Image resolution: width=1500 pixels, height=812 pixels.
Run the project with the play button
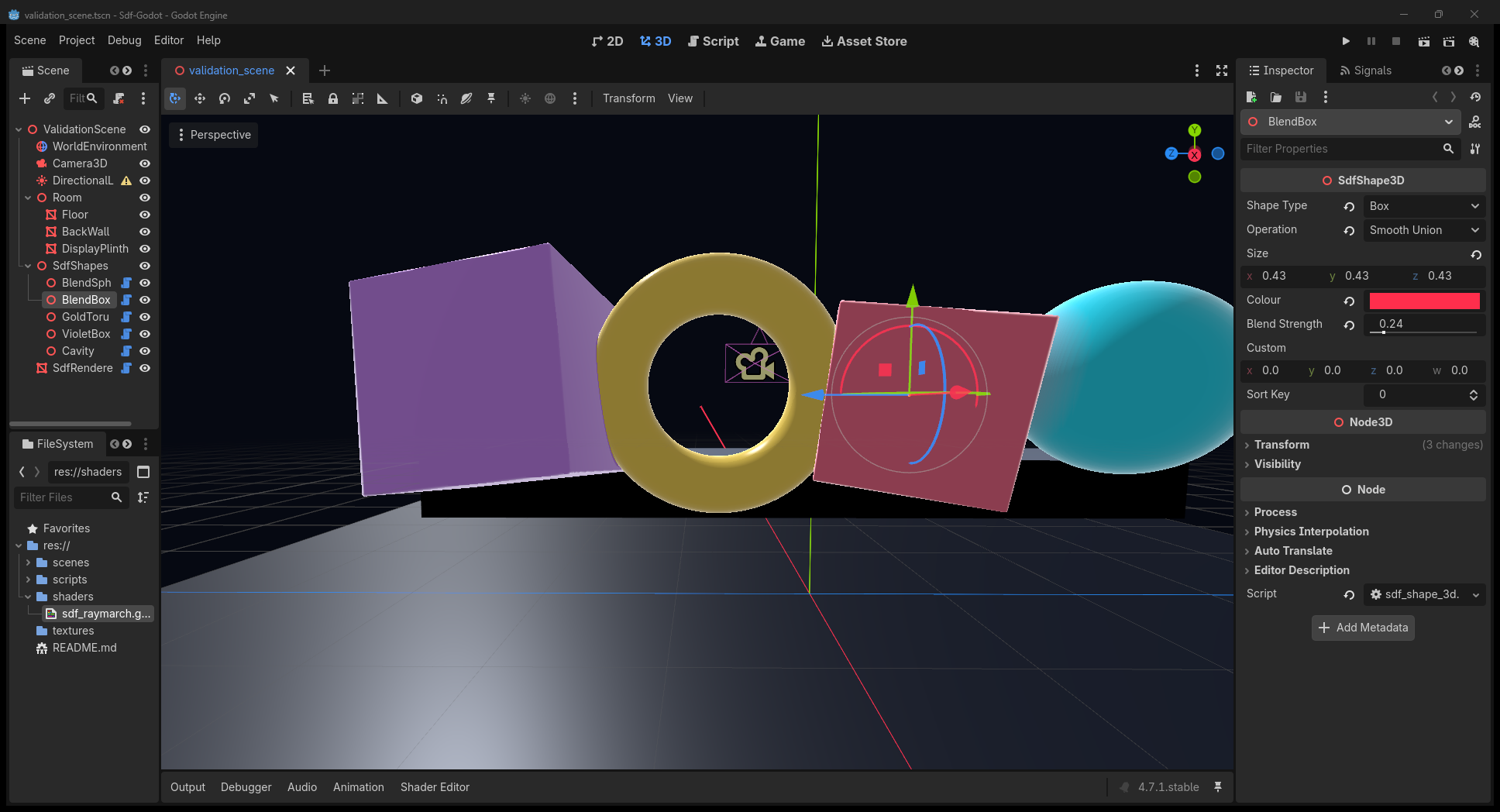[x=1346, y=41]
